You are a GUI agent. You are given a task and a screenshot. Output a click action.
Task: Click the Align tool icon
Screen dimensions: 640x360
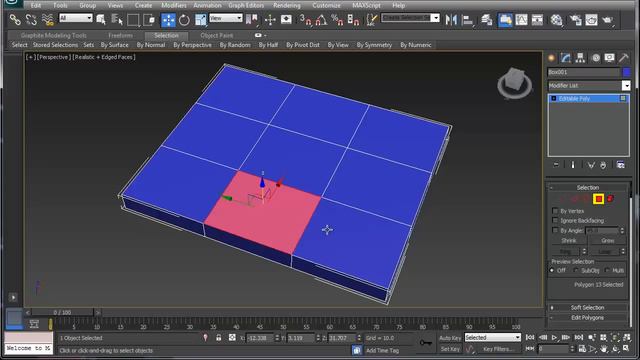tap(468, 20)
